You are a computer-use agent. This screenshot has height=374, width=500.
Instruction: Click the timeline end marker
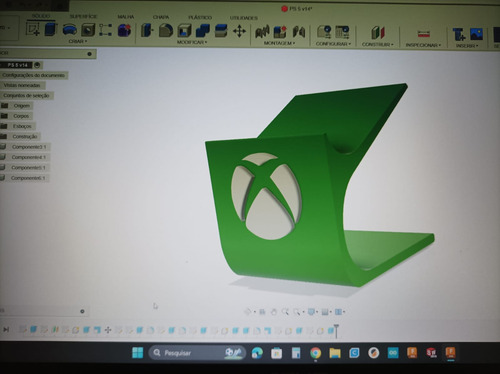pos(336,330)
